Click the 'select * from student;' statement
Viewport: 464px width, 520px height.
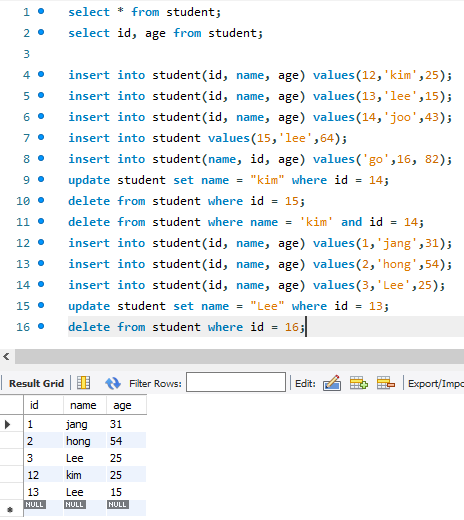click(x=144, y=12)
